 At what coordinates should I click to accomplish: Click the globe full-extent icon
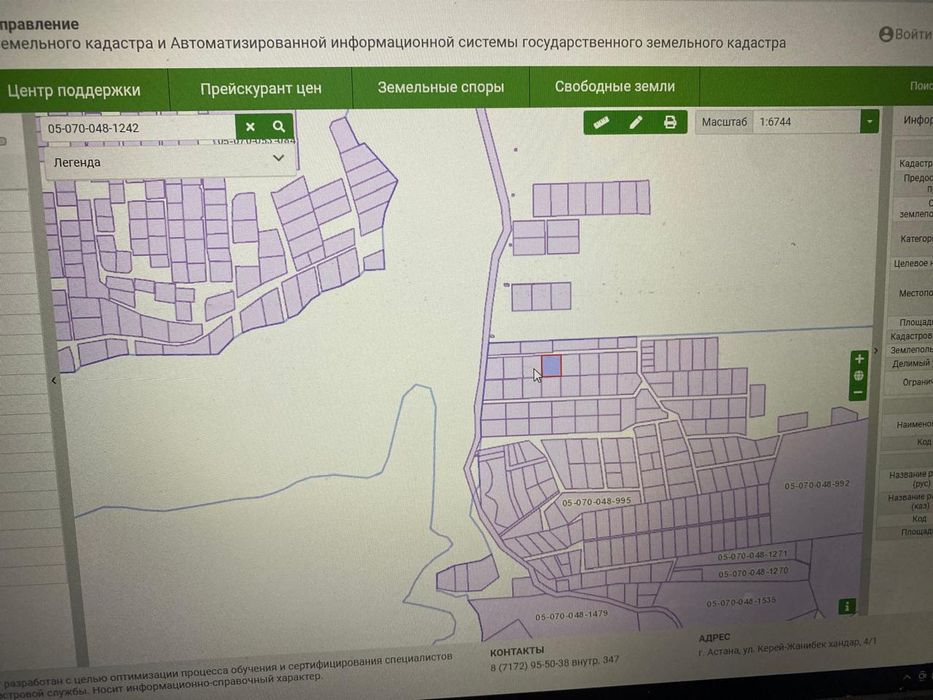point(859,376)
